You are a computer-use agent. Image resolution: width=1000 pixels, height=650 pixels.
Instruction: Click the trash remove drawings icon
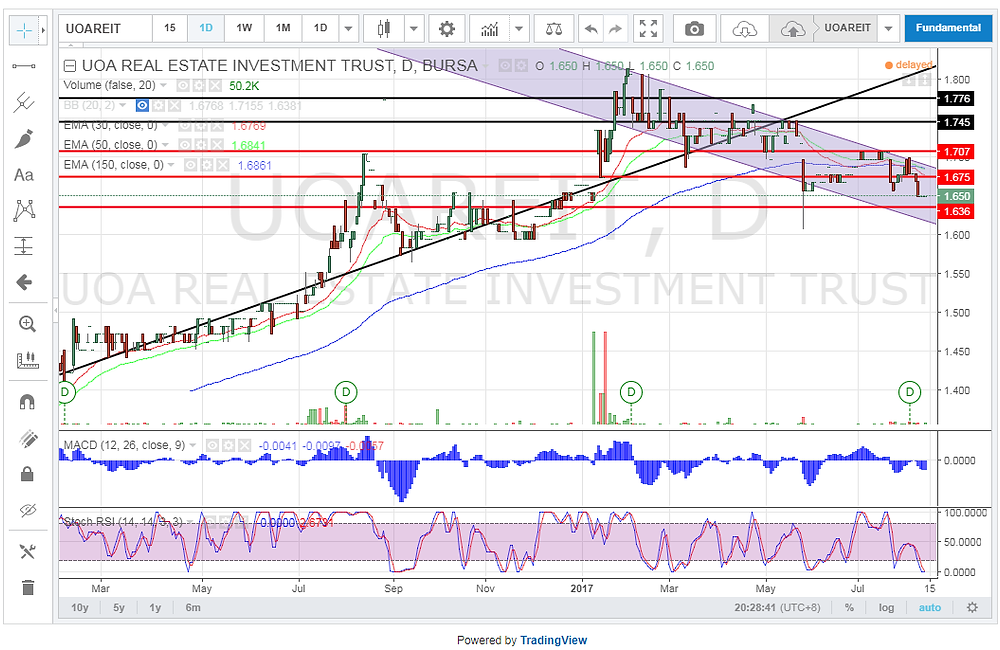pyautogui.click(x=27, y=587)
